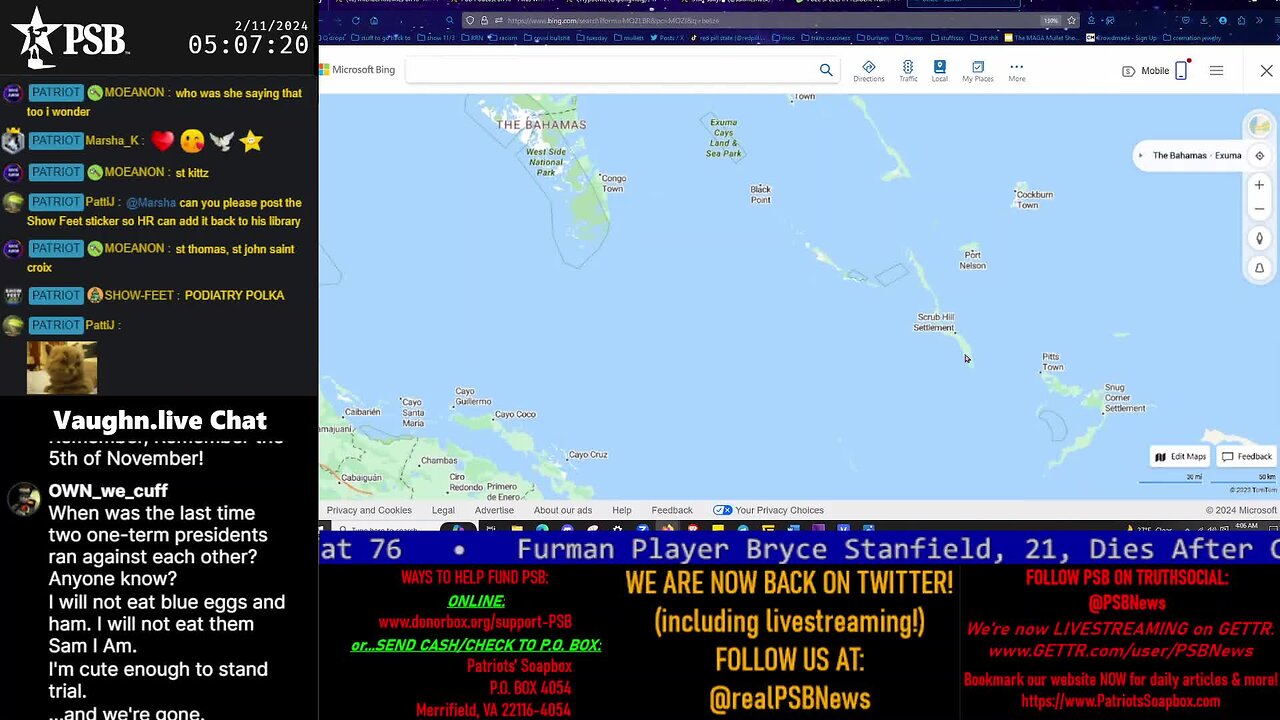
Task: Click the browser address bar URL
Action: point(612,20)
